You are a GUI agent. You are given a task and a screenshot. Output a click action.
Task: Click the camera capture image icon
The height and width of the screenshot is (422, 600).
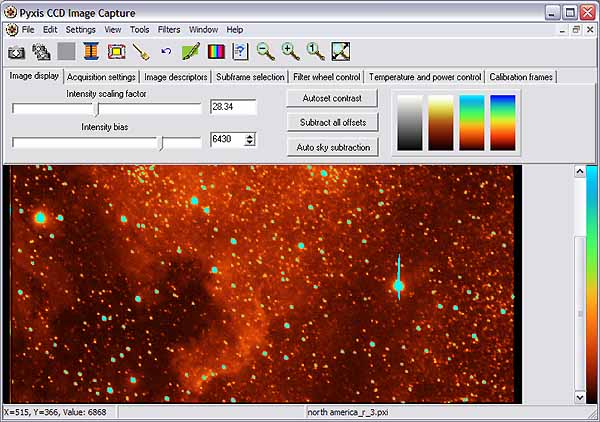pyautogui.click(x=16, y=52)
